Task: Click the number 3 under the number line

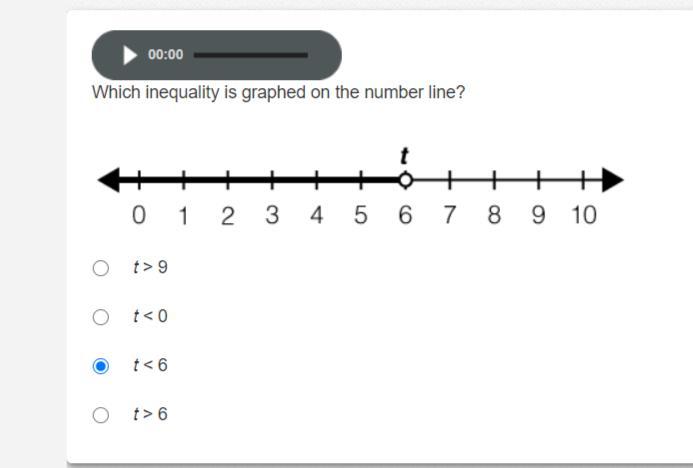Action: click(x=272, y=215)
